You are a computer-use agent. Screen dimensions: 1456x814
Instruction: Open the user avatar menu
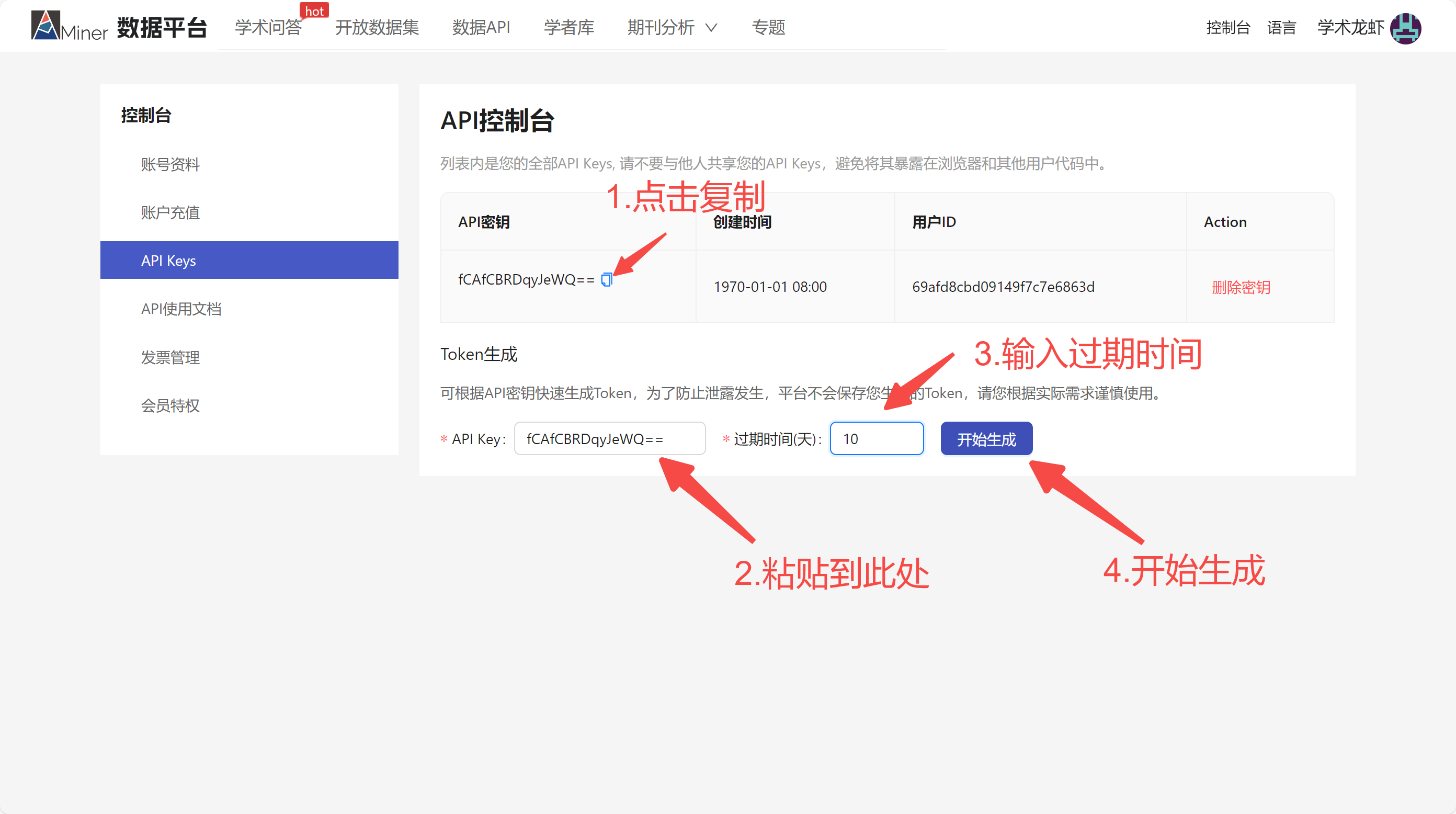[1405, 28]
